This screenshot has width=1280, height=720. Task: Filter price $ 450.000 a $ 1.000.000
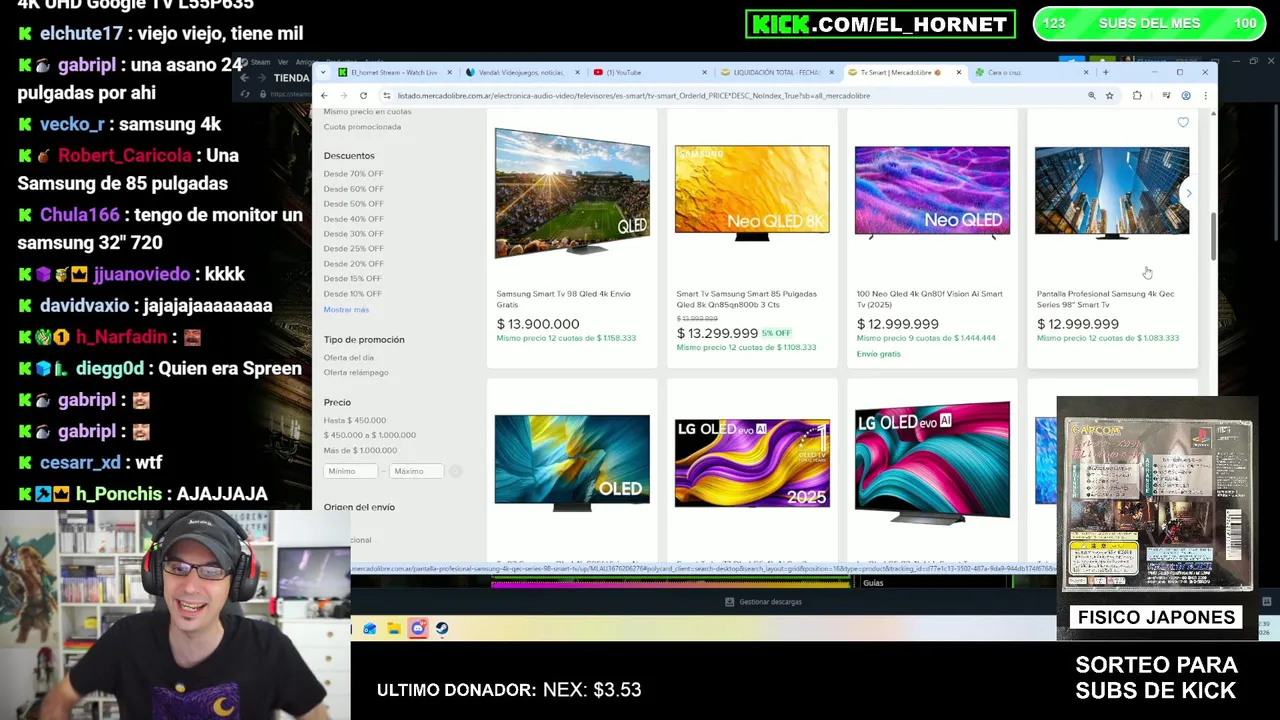(x=369, y=435)
